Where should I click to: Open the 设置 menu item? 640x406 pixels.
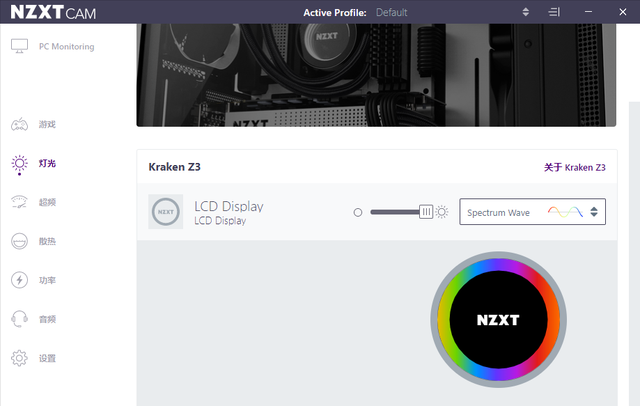click(x=47, y=358)
